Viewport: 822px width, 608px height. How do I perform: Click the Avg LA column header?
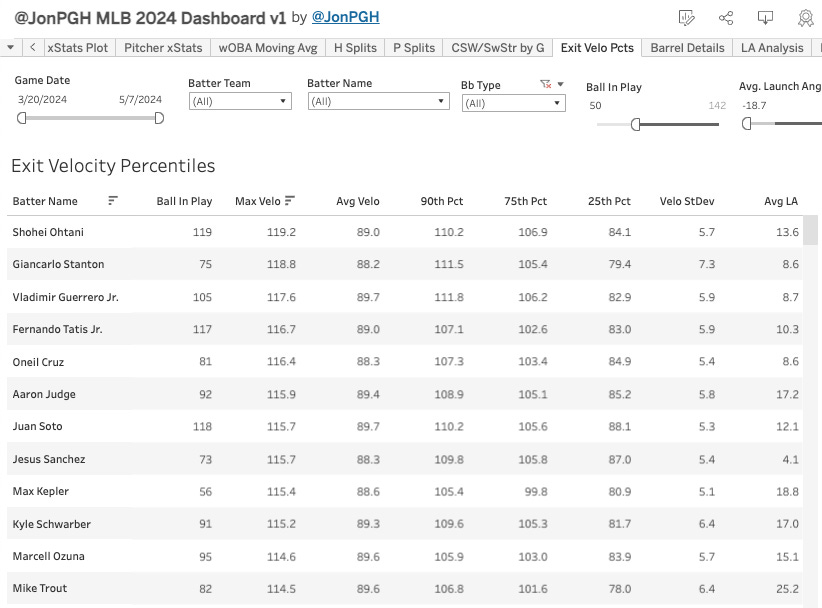(781, 201)
